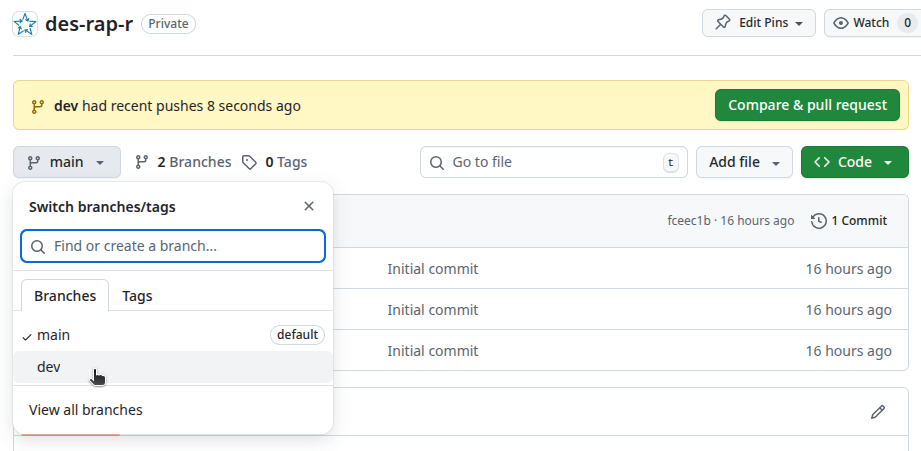Select the dev branch from list
The width and height of the screenshot is (921, 451).
[49, 367]
